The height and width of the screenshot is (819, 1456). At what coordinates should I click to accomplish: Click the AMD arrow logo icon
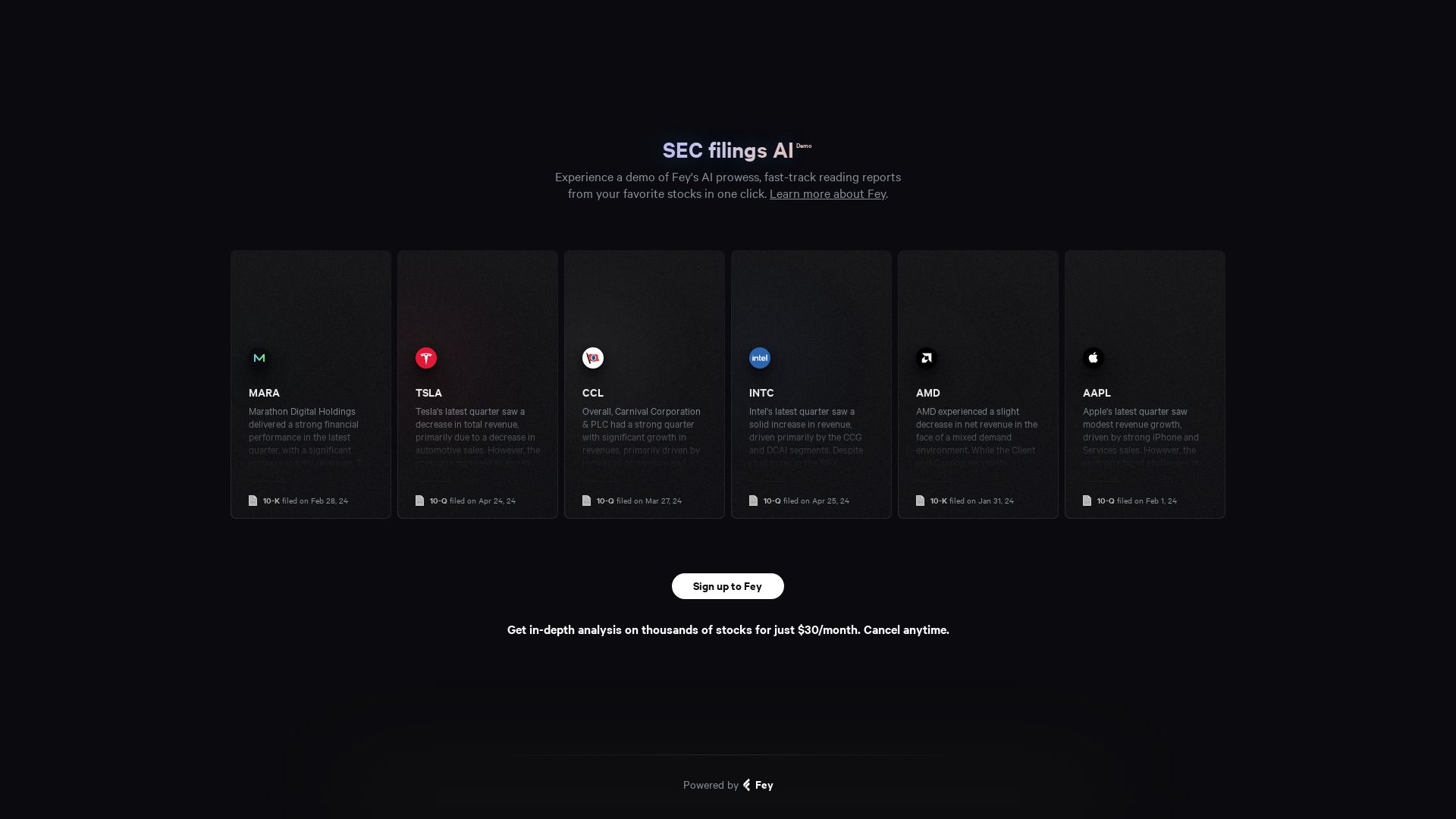(x=927, y=358)
